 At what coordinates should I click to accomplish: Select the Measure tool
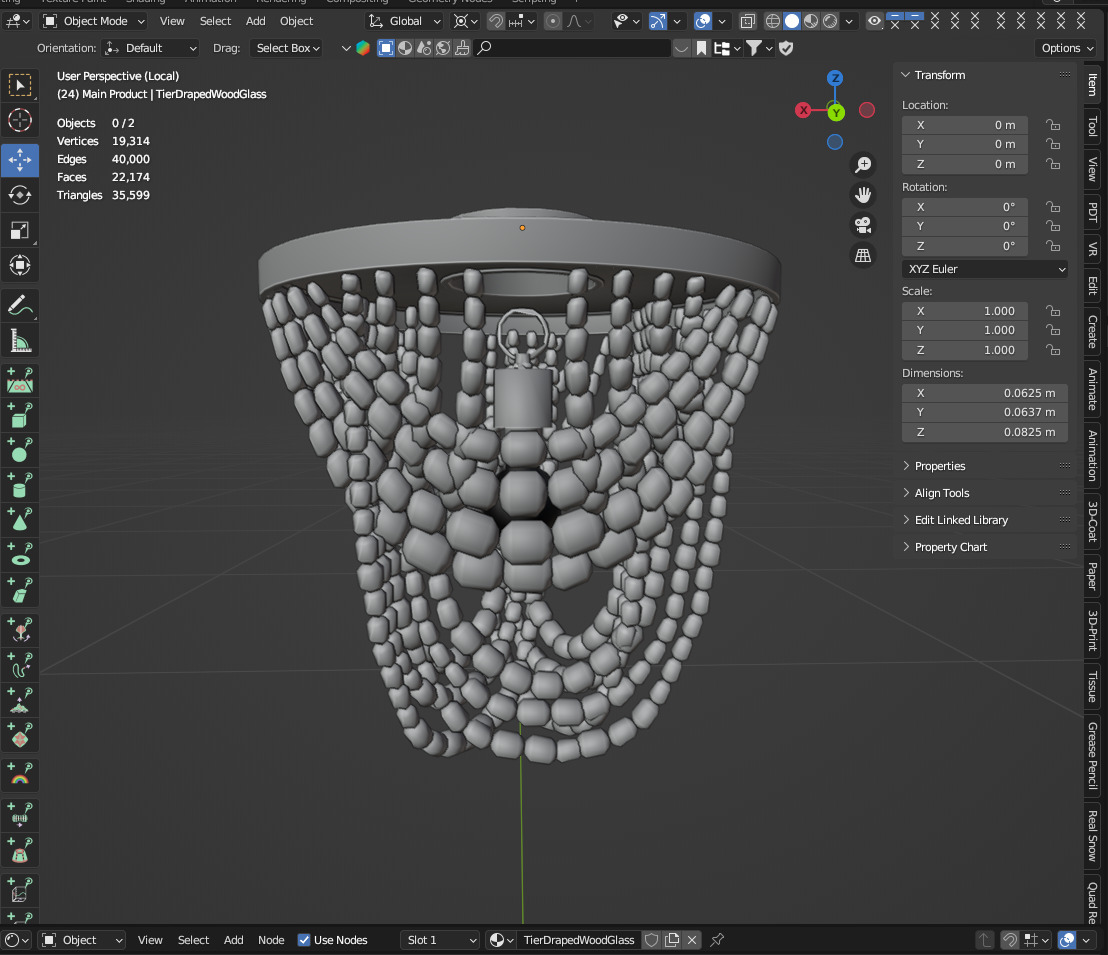(20, 341)
